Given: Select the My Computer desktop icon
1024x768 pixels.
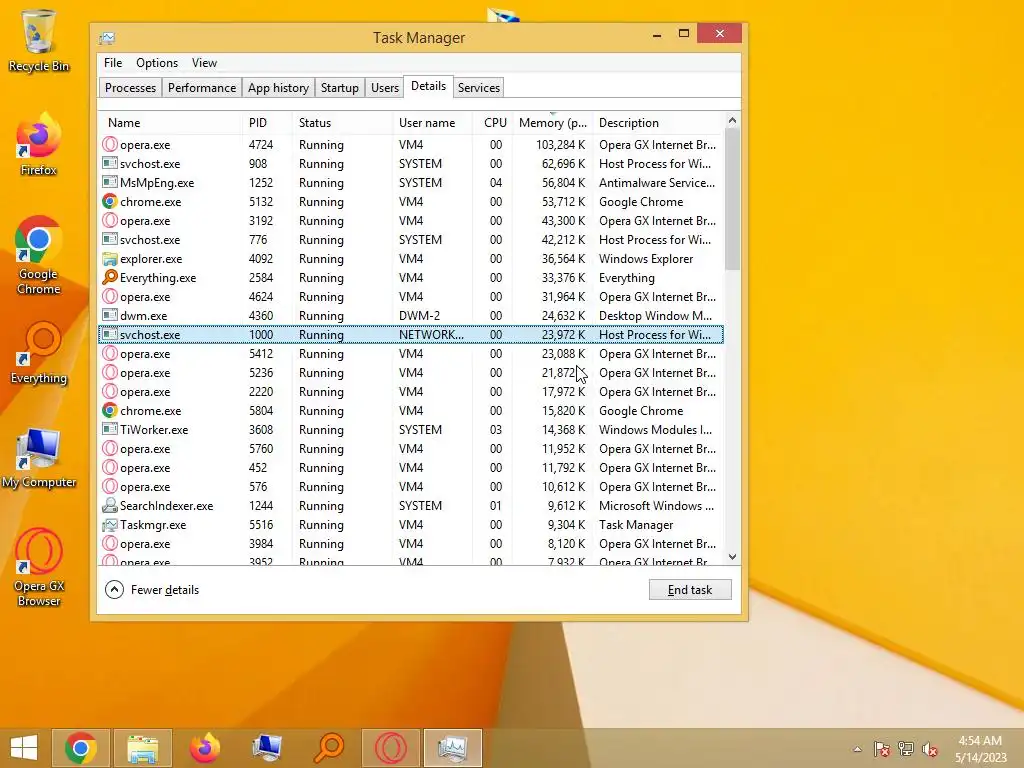Looking at the screenshot, I should (x=39, y=457).
